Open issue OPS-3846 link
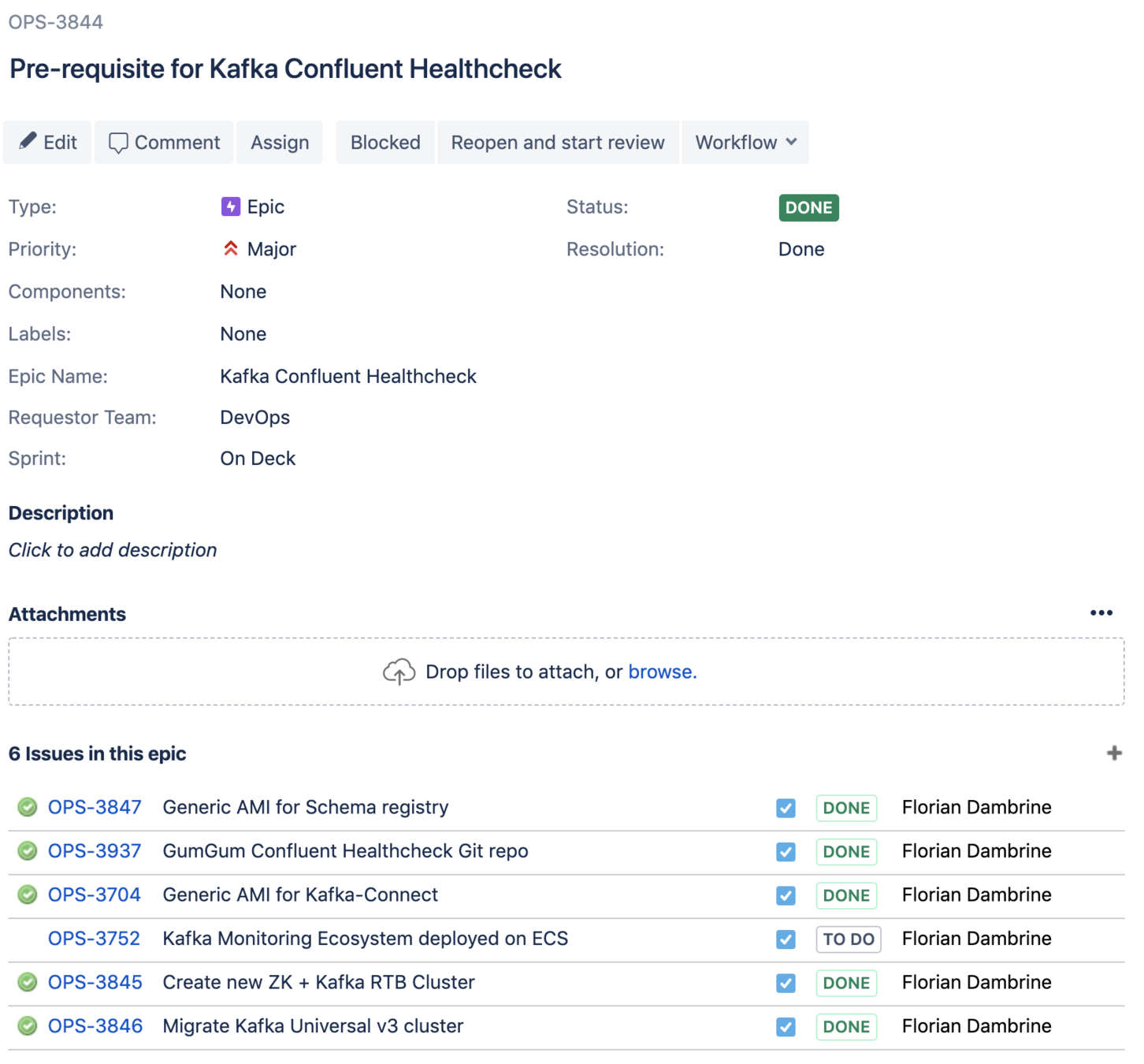 click(95, 1026)
